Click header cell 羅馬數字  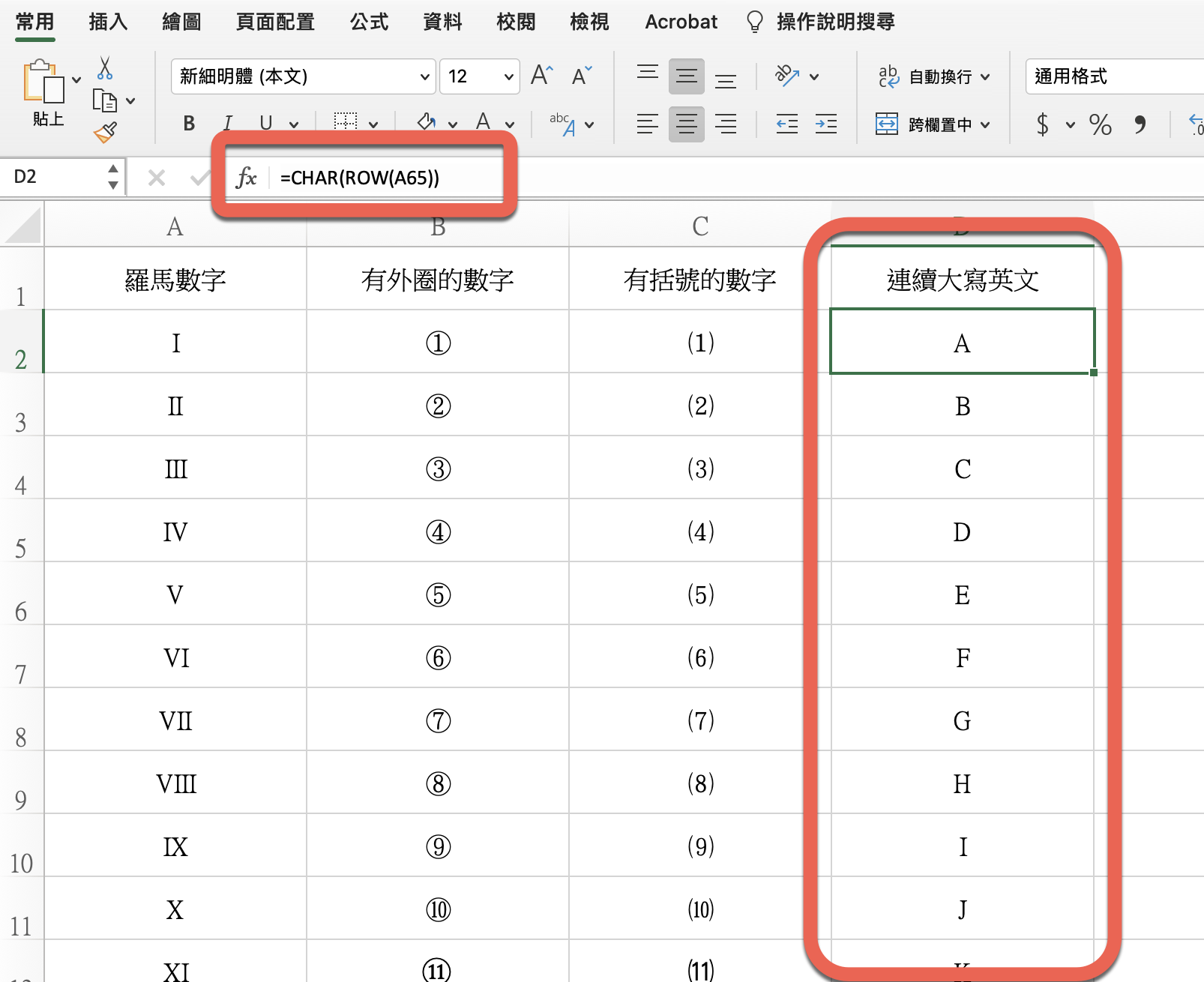click(175, 280)
